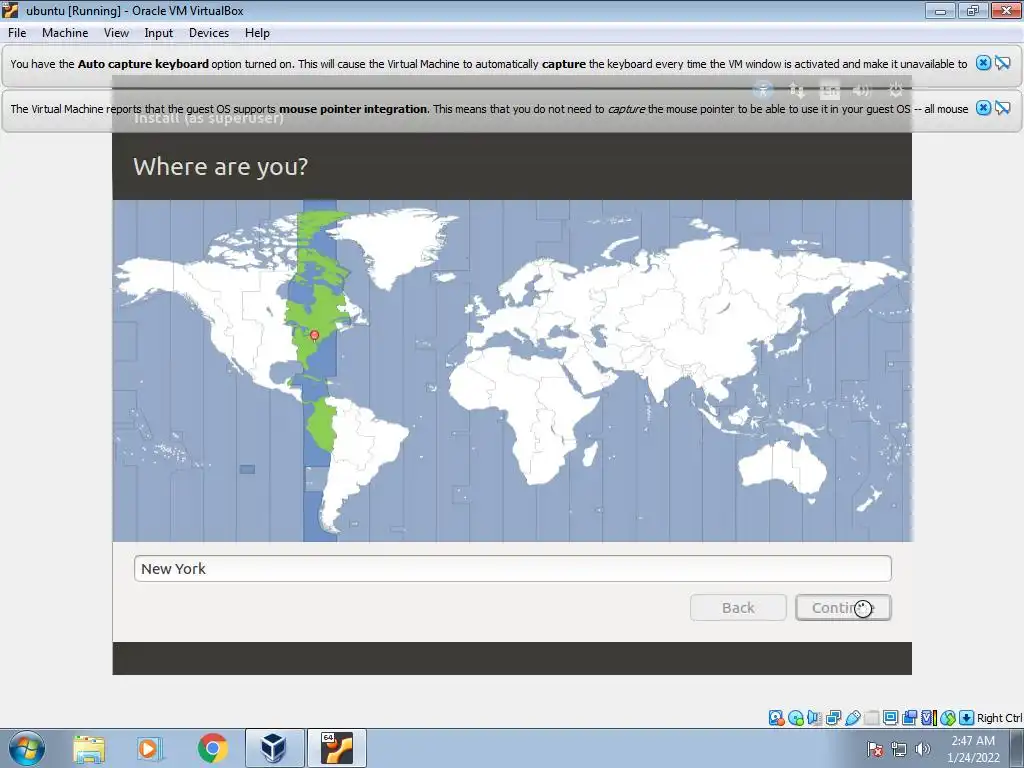The width and height of the screenshot is (1024, 768).
Task: Open the Windows volume tray icon
Action: pyautogui.click(x=922, y=749)
